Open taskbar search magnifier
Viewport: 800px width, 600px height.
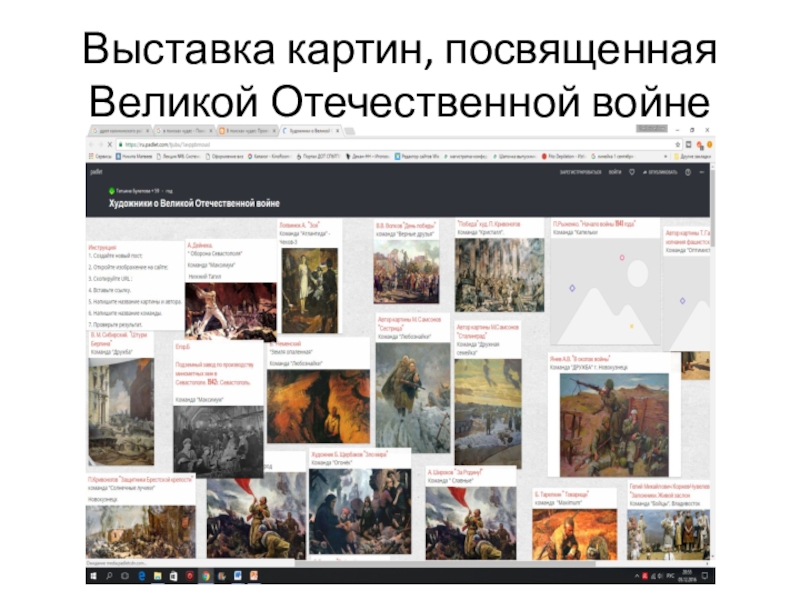pyautogui.click(x=109, y=576)
